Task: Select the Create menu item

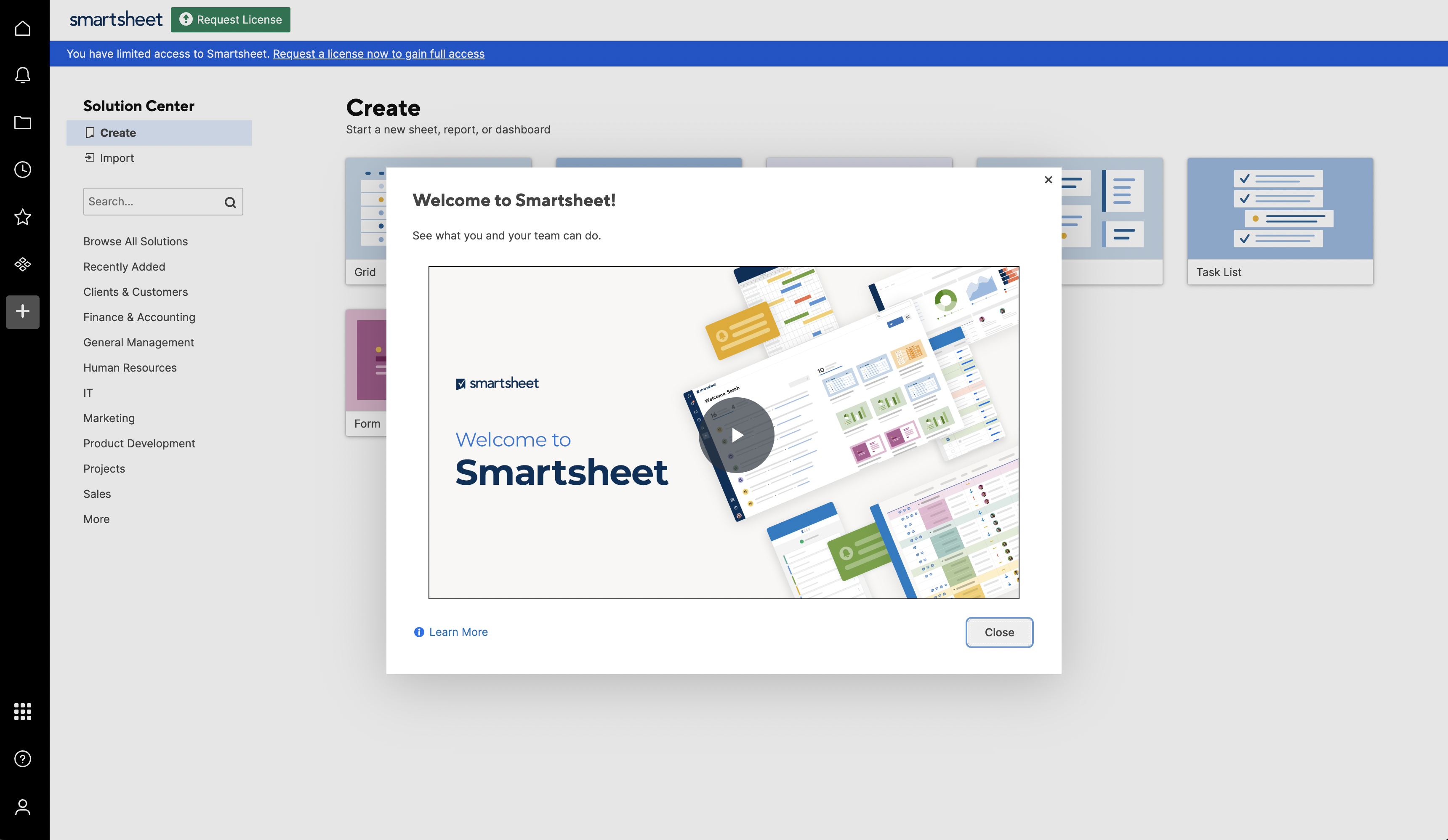Action: coord(118,133)
